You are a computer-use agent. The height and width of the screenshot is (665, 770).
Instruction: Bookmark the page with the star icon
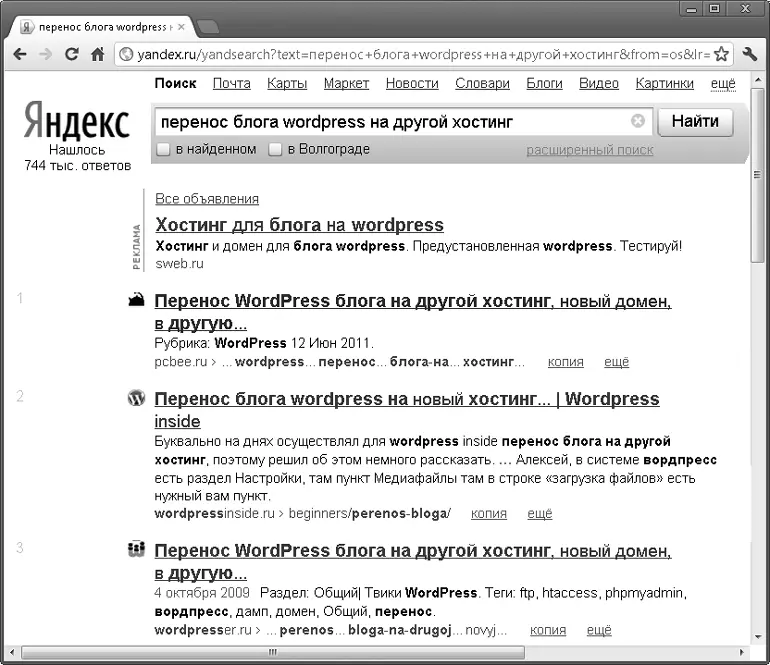click(721, 54)
